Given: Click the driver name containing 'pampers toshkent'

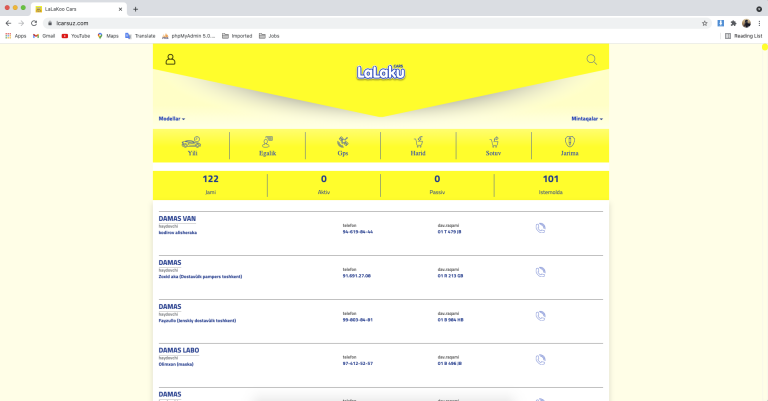Looking at the screenshot, I should point(200,277).
